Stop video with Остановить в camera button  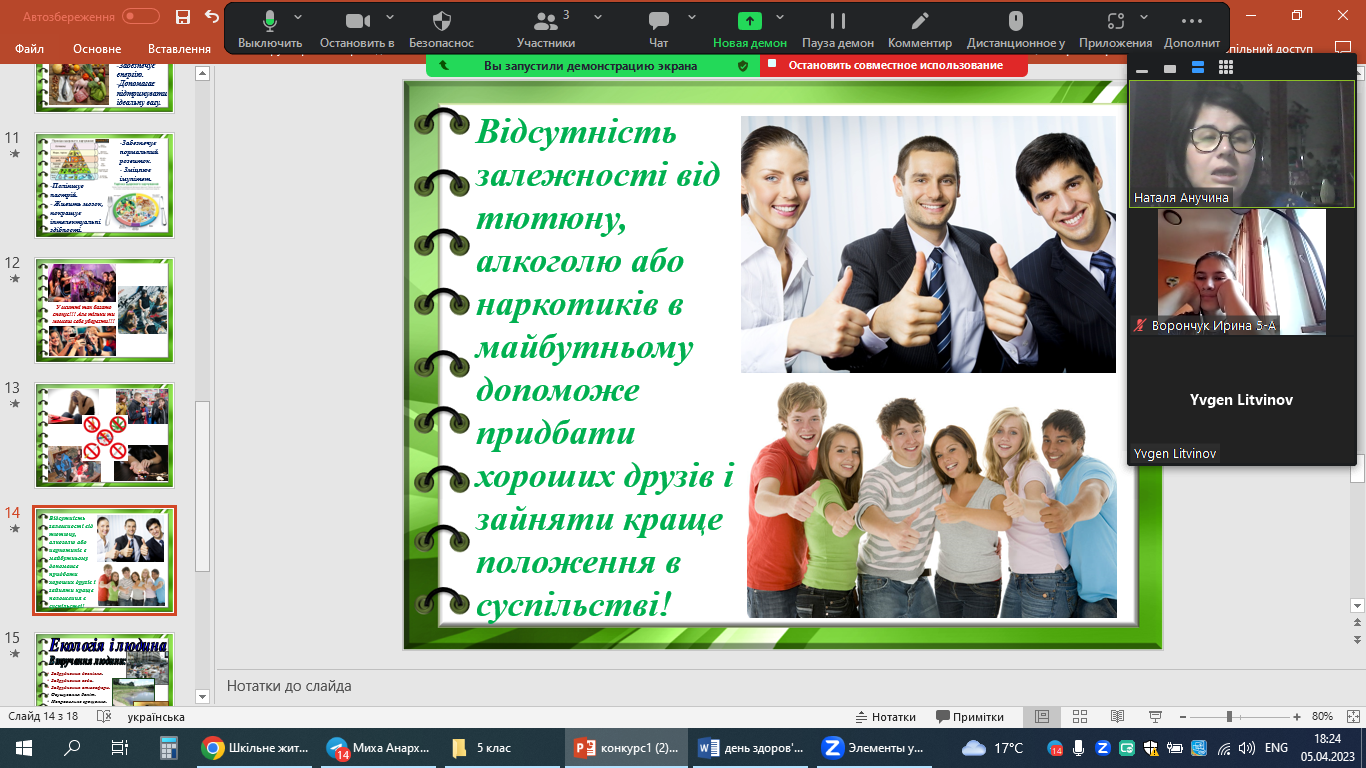pos(357,30)
